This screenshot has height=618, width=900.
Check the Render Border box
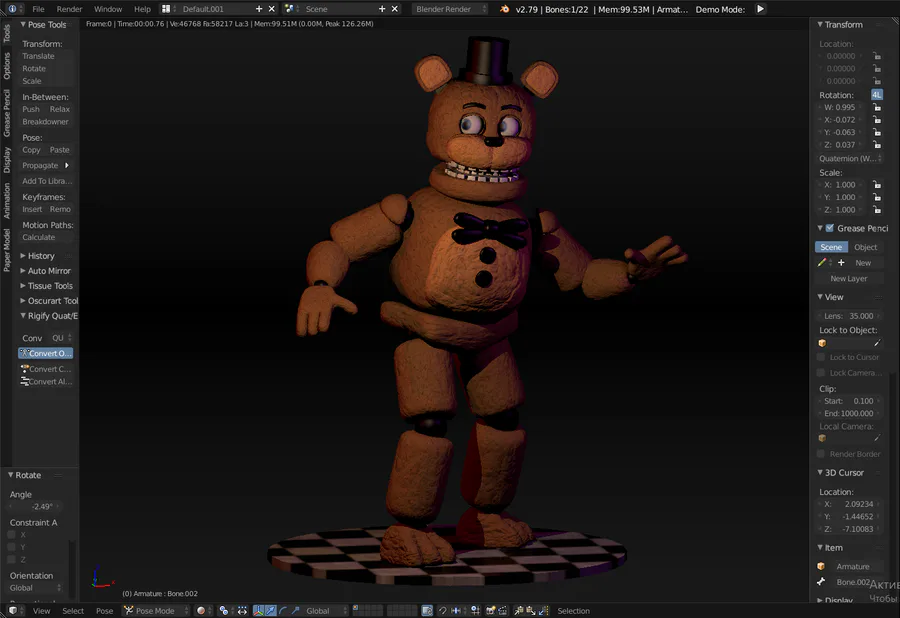click(821, 453)
